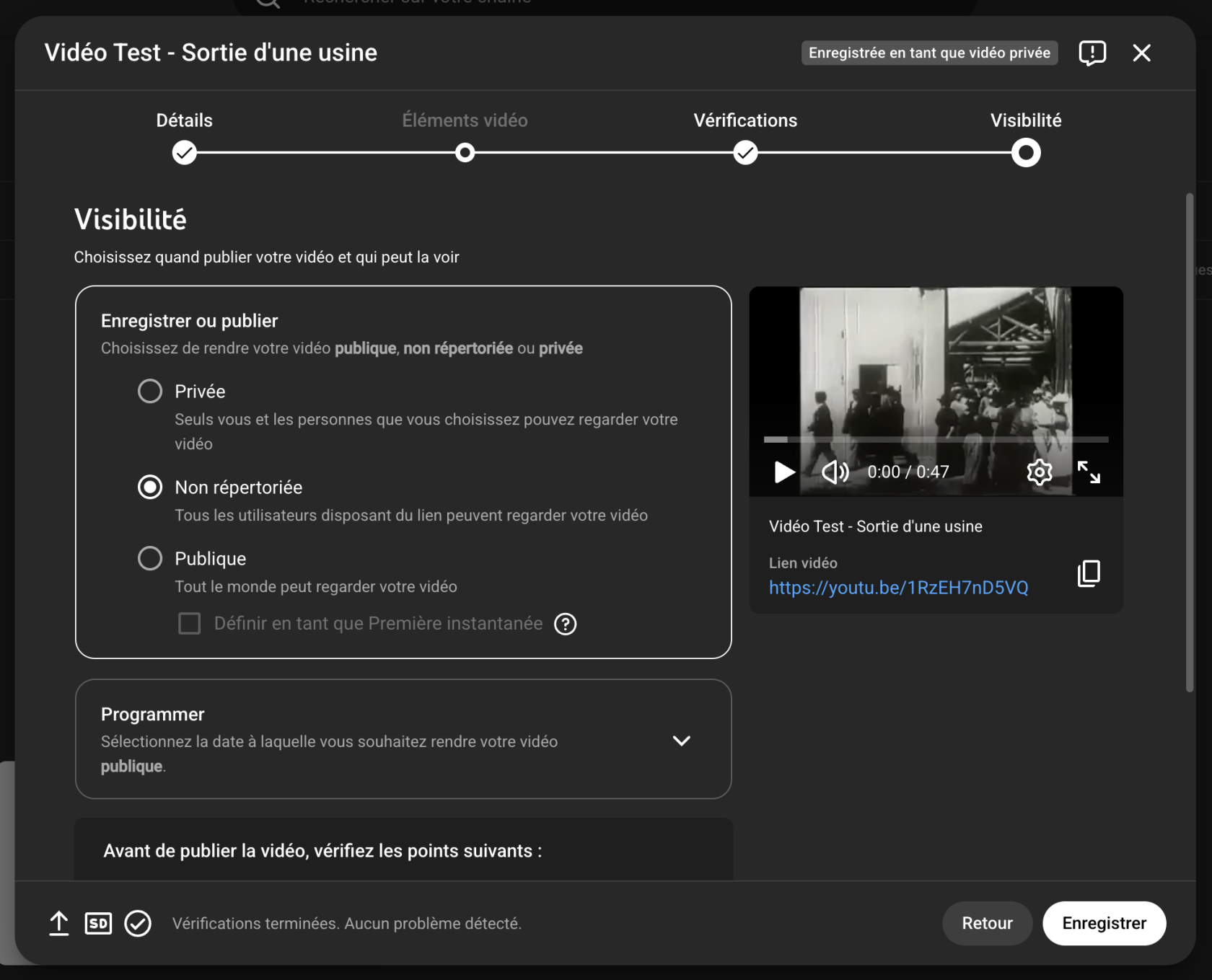
Task: Click the Retour button
Action: 986,923
